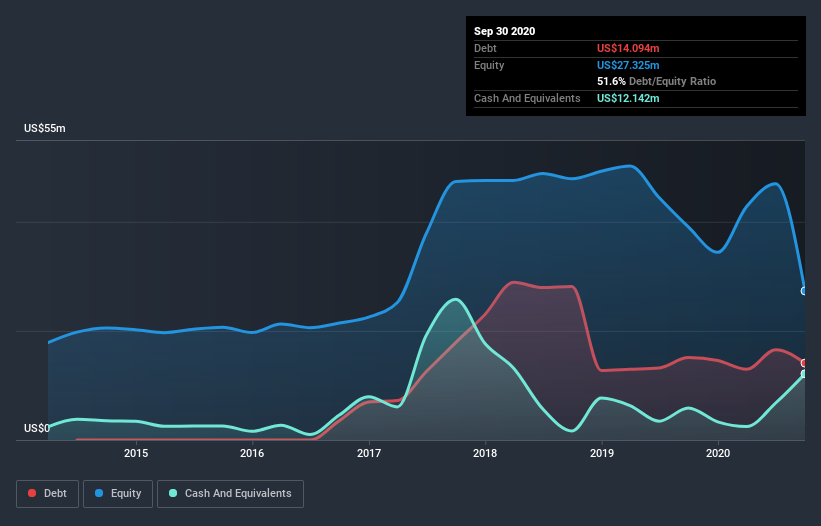Click the US$0 axis label
821x526 pixels.
coord(37,428)
